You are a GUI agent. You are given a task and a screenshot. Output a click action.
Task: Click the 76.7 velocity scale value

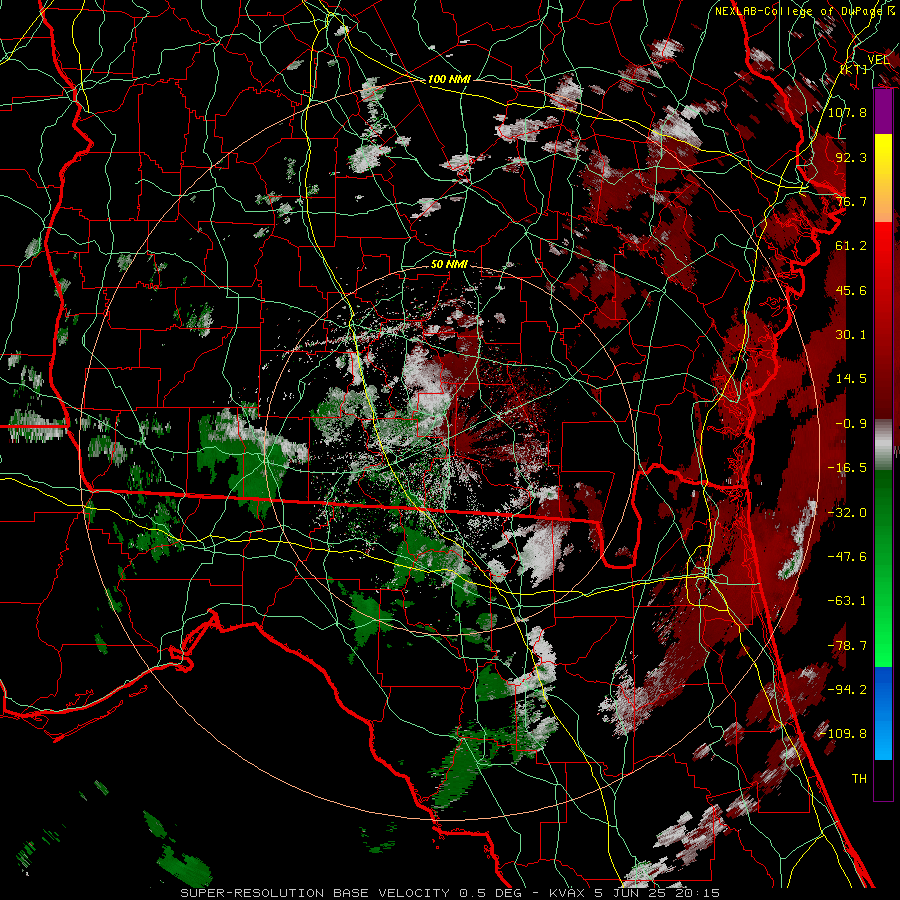[x=851, y=201]
